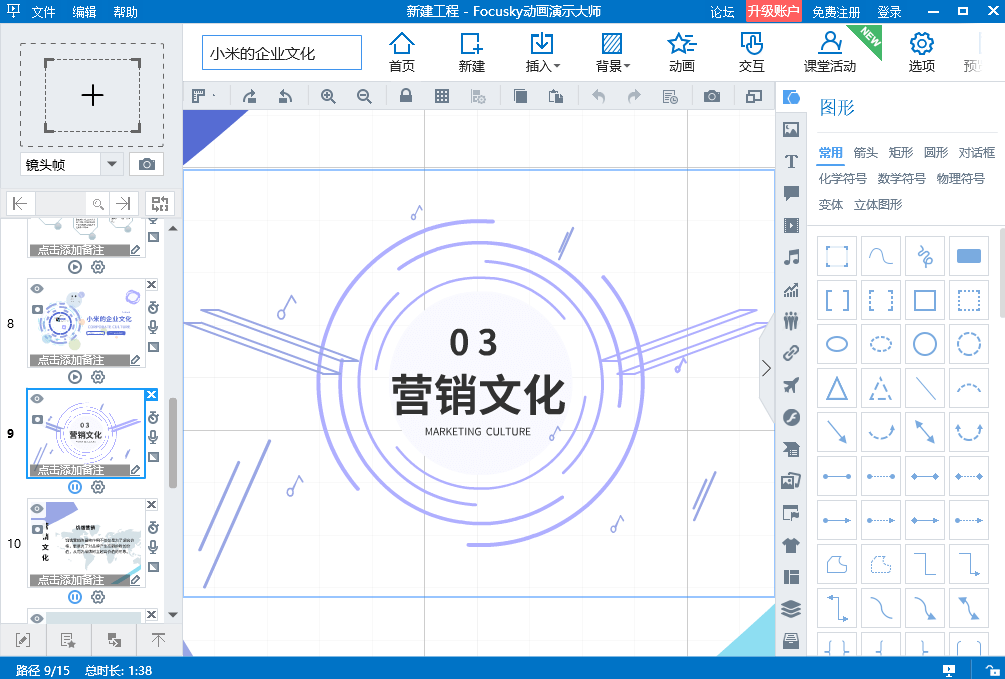Switch to the 对话框 shapes tab
Screen dimensions: 1005x679
pyautogui.click(x=977, y=153)
